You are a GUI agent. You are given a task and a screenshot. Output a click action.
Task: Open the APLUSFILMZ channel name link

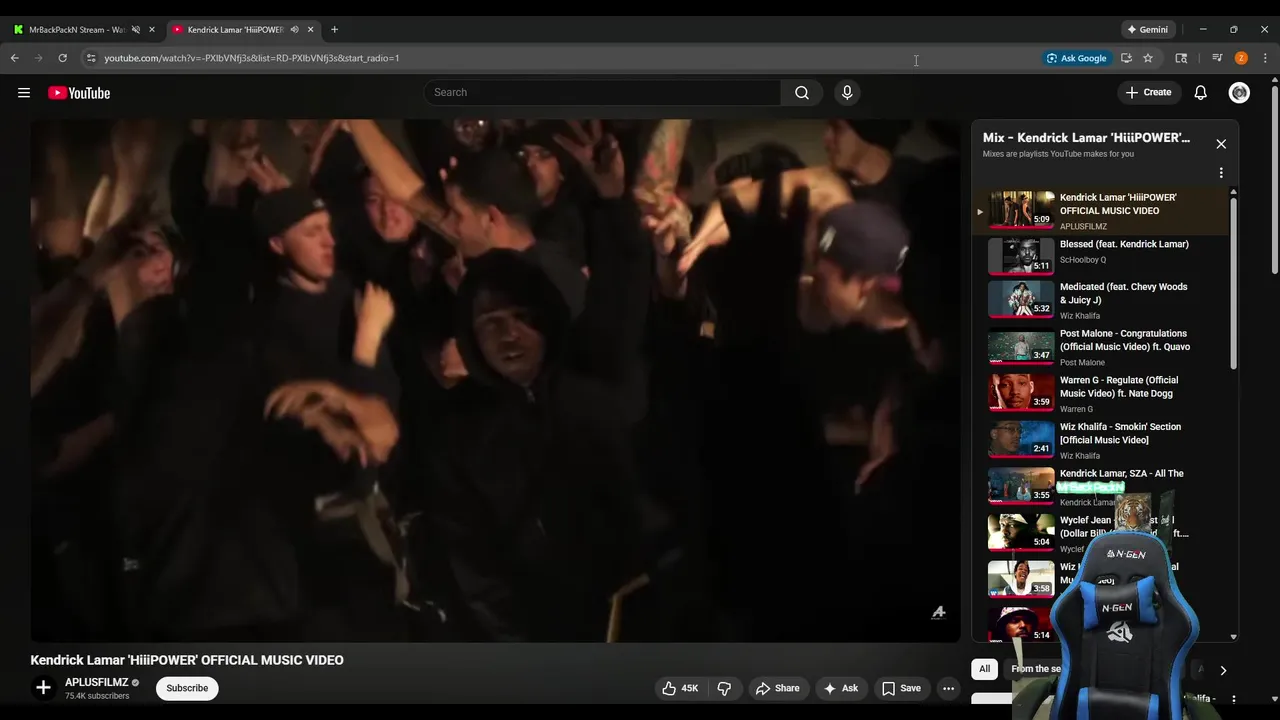[96, 683]
